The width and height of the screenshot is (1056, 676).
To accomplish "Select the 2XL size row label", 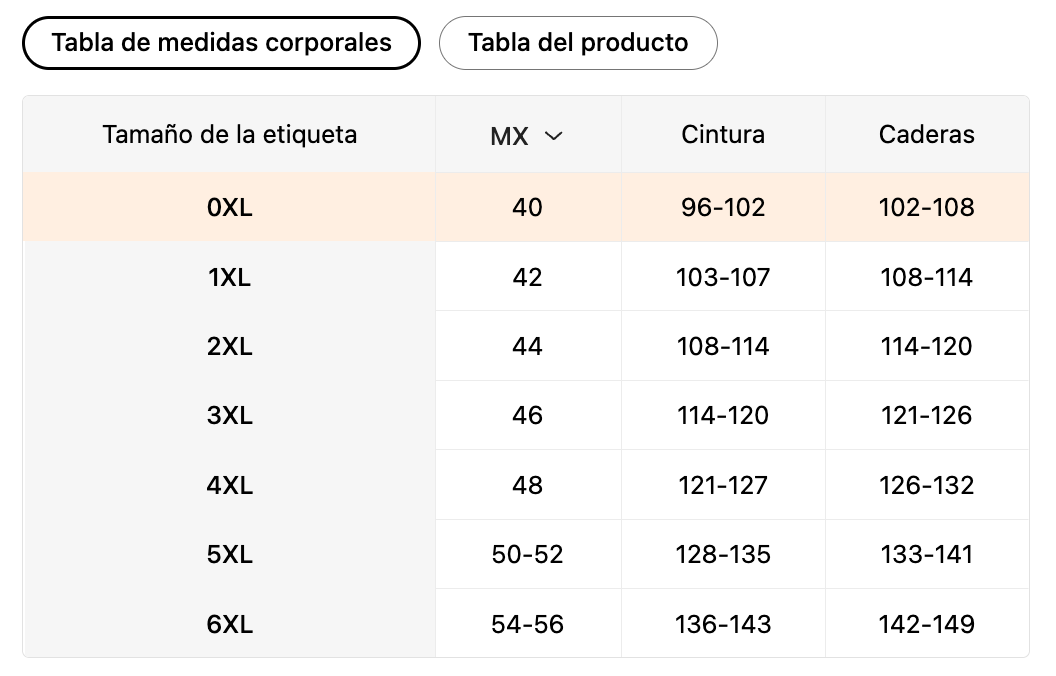I will click(x=229, y=346).
